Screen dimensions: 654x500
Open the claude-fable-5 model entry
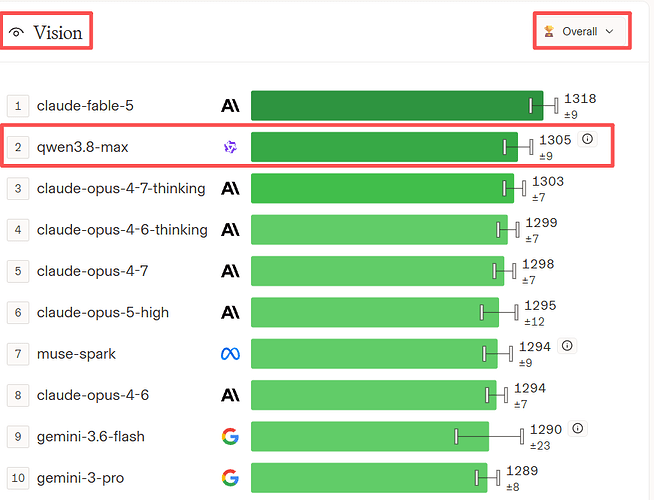click(x=85, y=106)
